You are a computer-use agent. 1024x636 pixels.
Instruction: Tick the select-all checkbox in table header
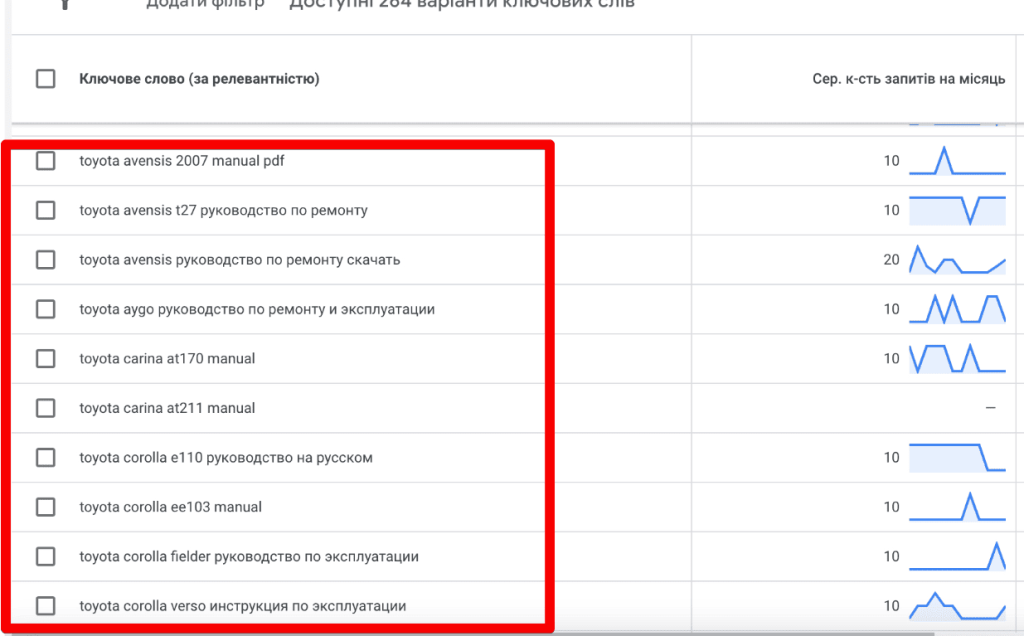[x=45, y=79]
